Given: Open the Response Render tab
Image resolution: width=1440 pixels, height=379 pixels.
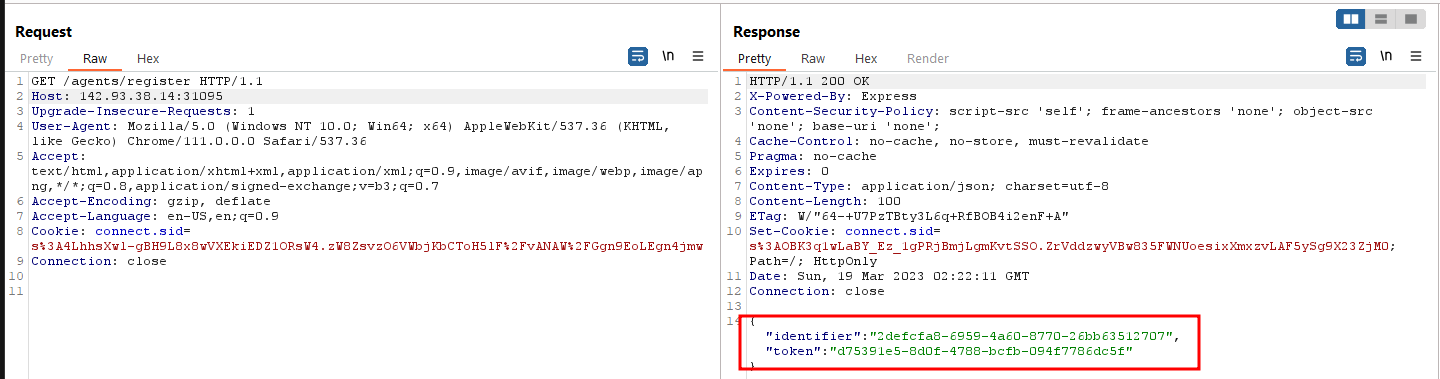Looking at the screenshot, I should pos(927,59).
